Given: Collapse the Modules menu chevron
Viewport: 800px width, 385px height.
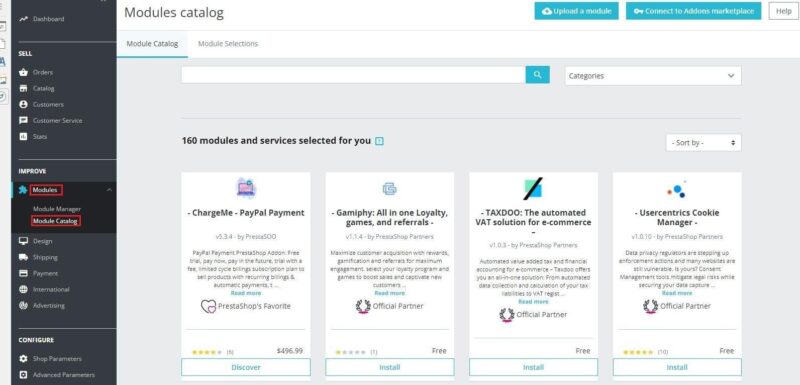Looking at the screenshot, I should click(x=109, y=190).
